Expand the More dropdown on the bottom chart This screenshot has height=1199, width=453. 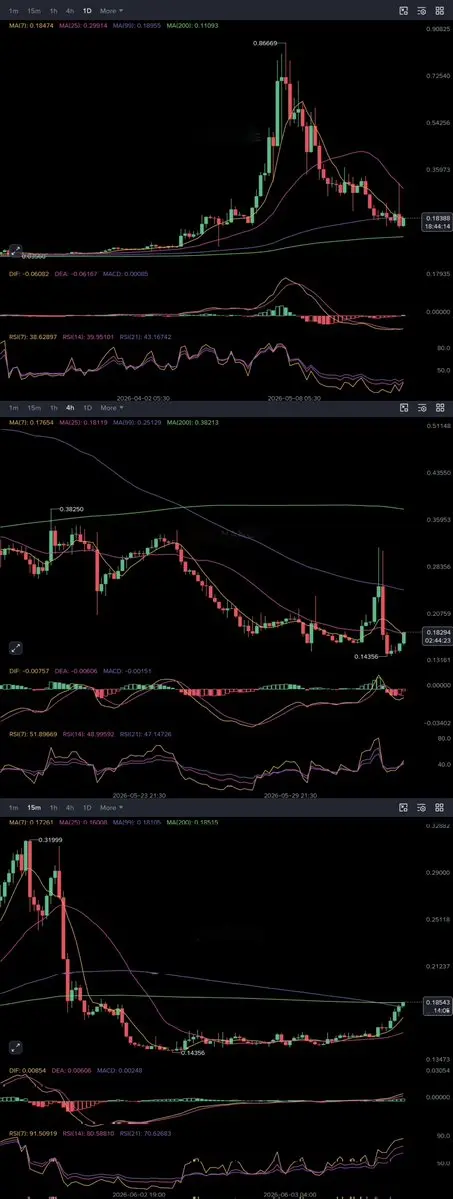click(x=112, y=808)
